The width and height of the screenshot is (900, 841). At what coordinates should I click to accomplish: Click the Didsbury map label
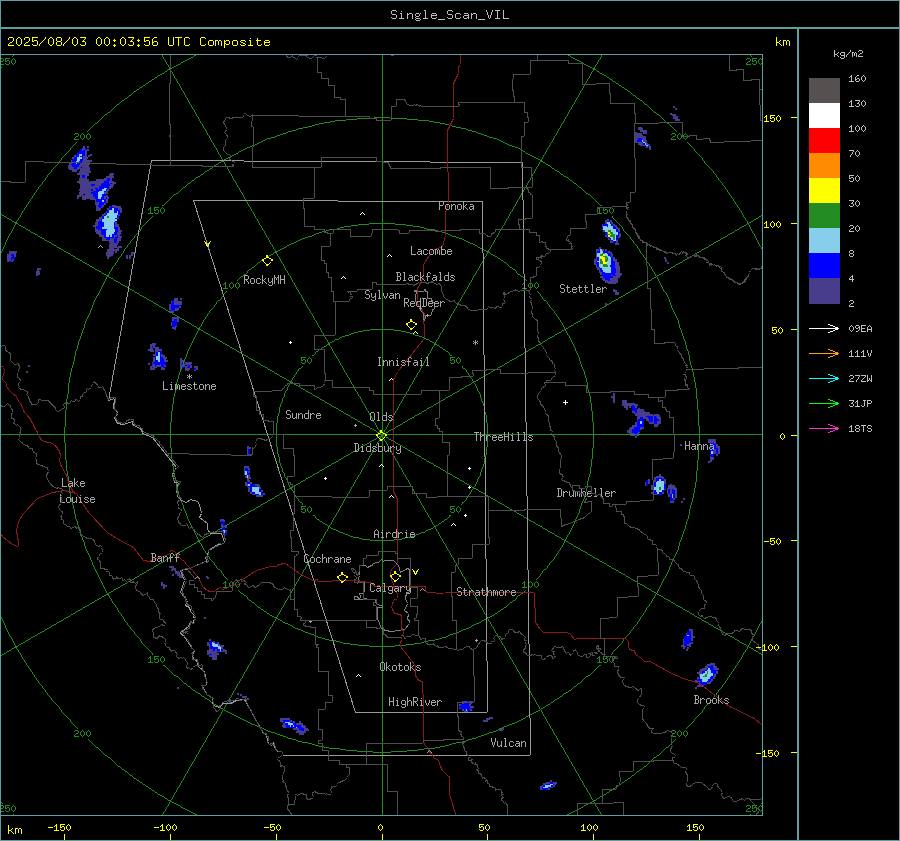377,448
